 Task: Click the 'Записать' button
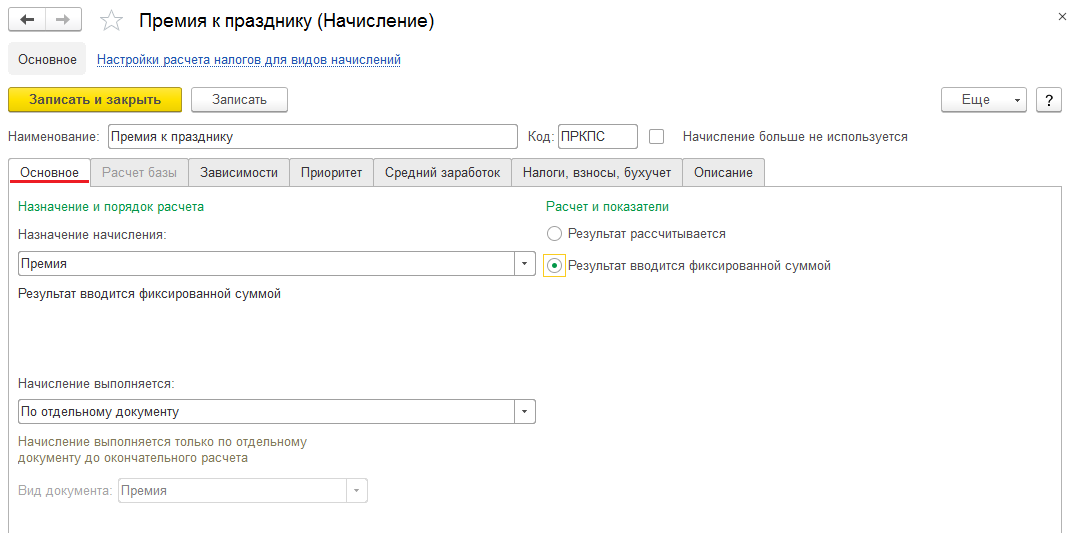tap(239, 100)
